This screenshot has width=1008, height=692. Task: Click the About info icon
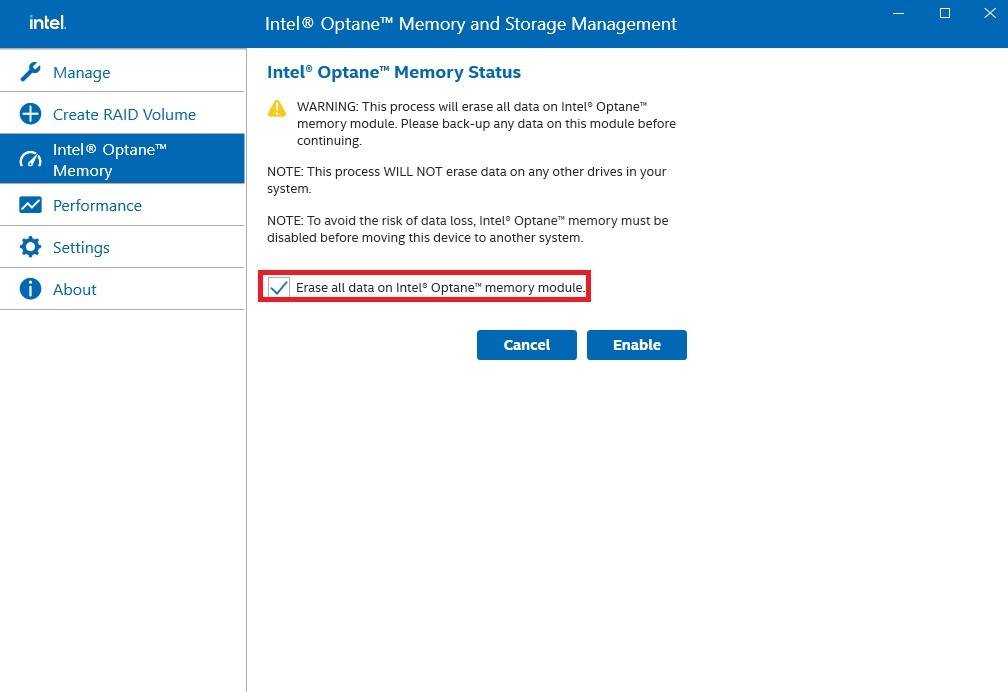(x=30, y=289)
